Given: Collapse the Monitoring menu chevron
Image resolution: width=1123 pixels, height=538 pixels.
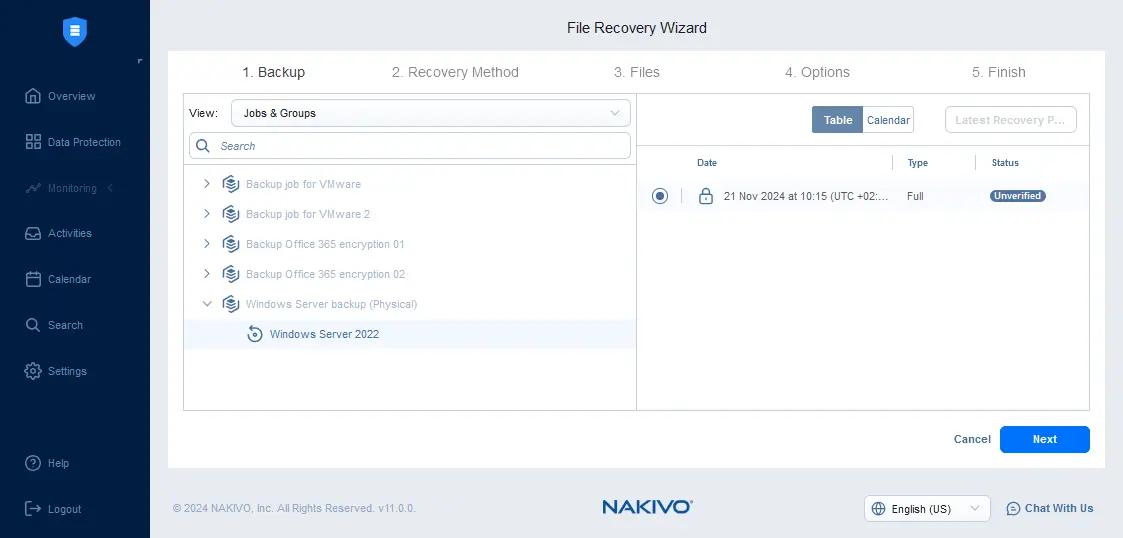Looking at the screenshot, I should [x=110, y=188].
